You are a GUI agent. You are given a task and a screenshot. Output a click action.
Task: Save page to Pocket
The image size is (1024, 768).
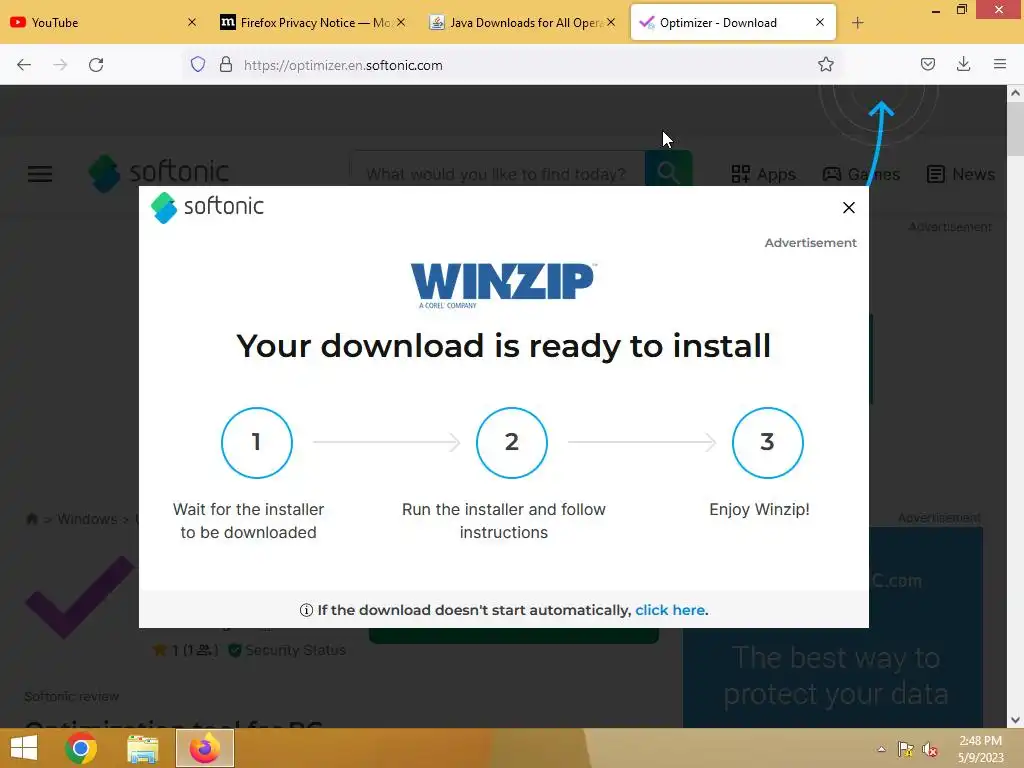927,64
